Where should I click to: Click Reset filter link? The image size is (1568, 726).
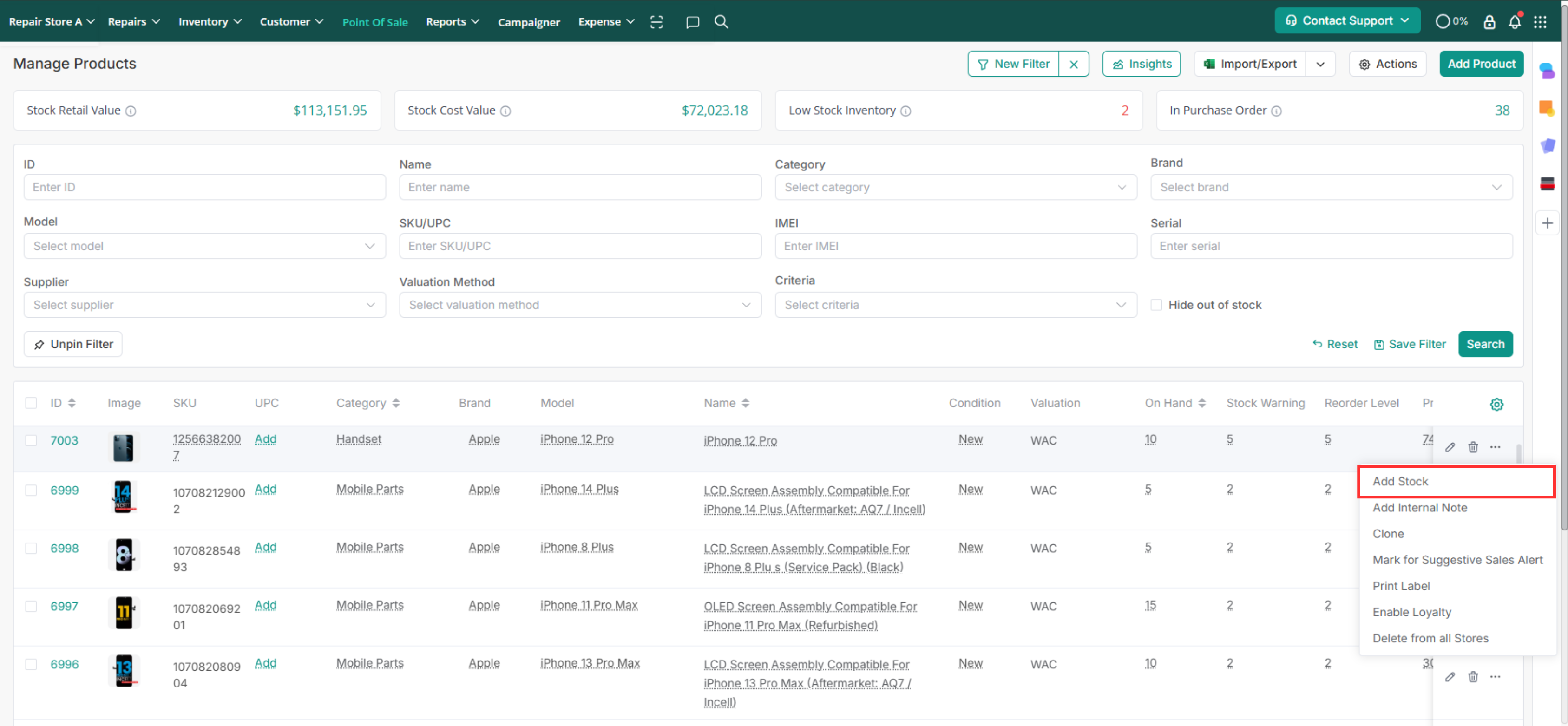click(x=1335, y=345)
